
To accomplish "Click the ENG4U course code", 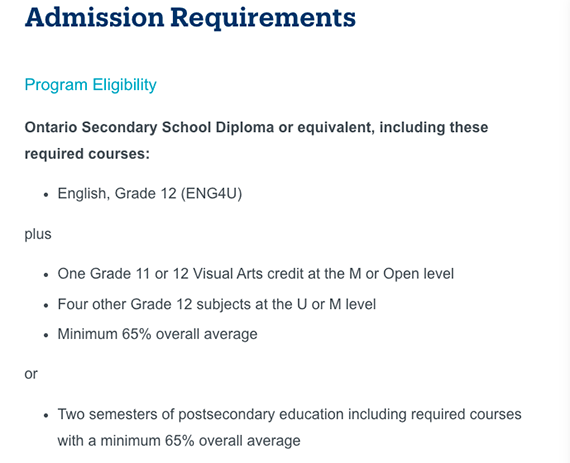I will click(211, 194).
